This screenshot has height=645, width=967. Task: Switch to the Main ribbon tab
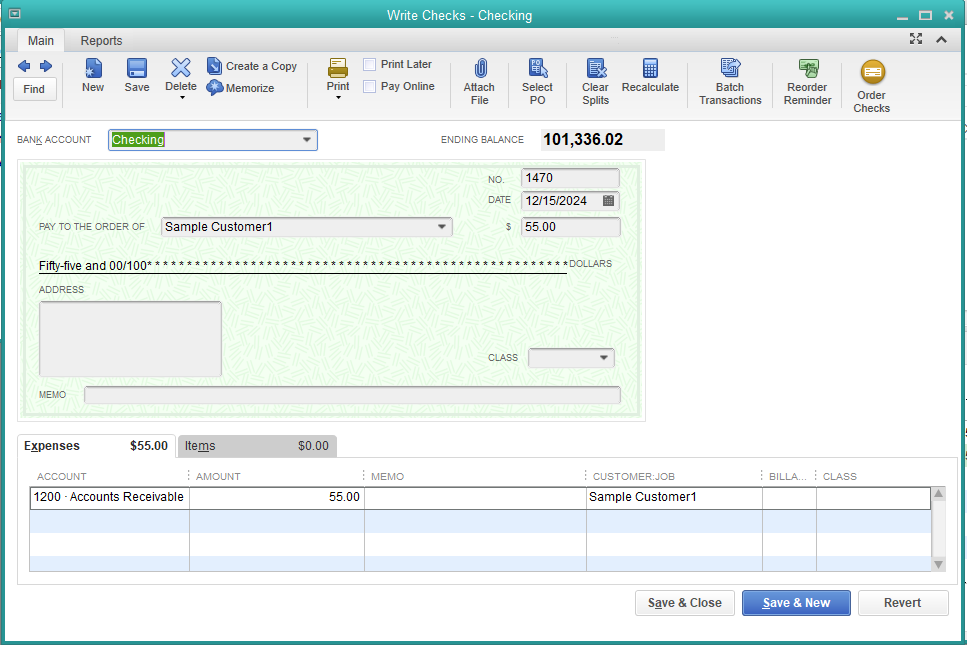click(41, 41)
